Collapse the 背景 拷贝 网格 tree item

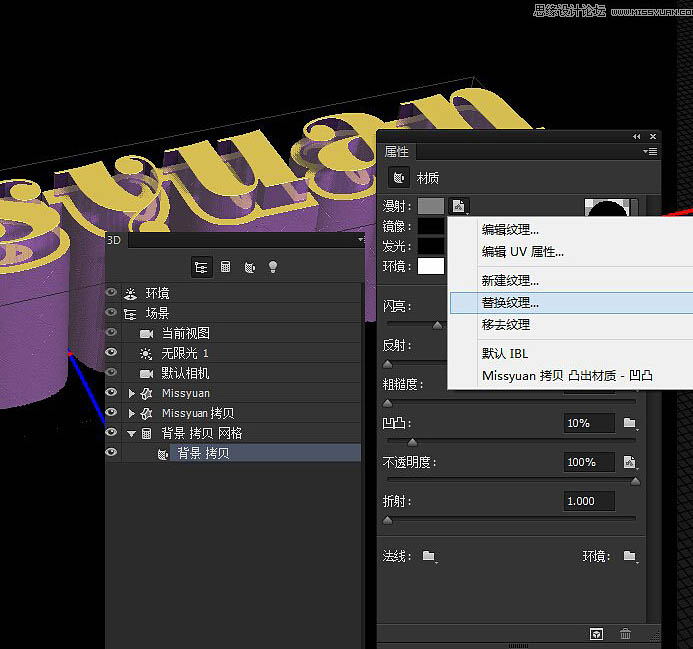coord(131,434)
